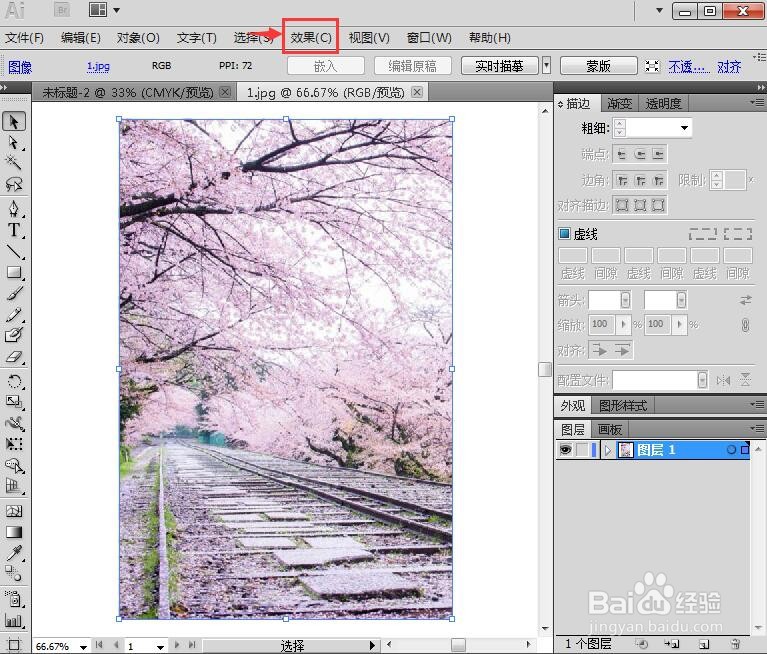767x654 pixels.
Task: Open the 窗口(W) menu
Action: tap(429, 37)
